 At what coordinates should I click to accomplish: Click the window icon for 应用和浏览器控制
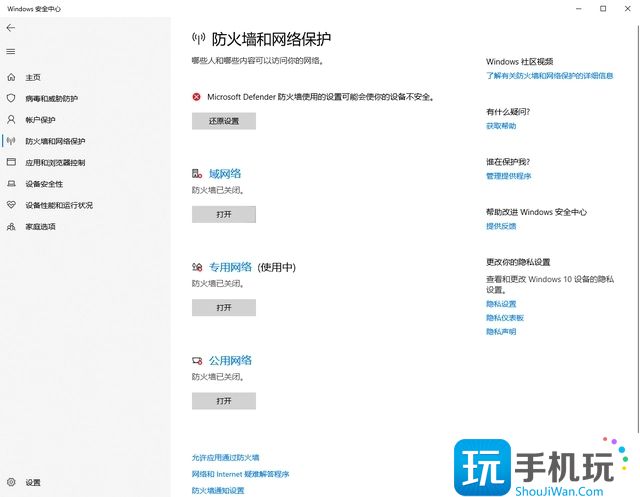[x=11, y=162]
